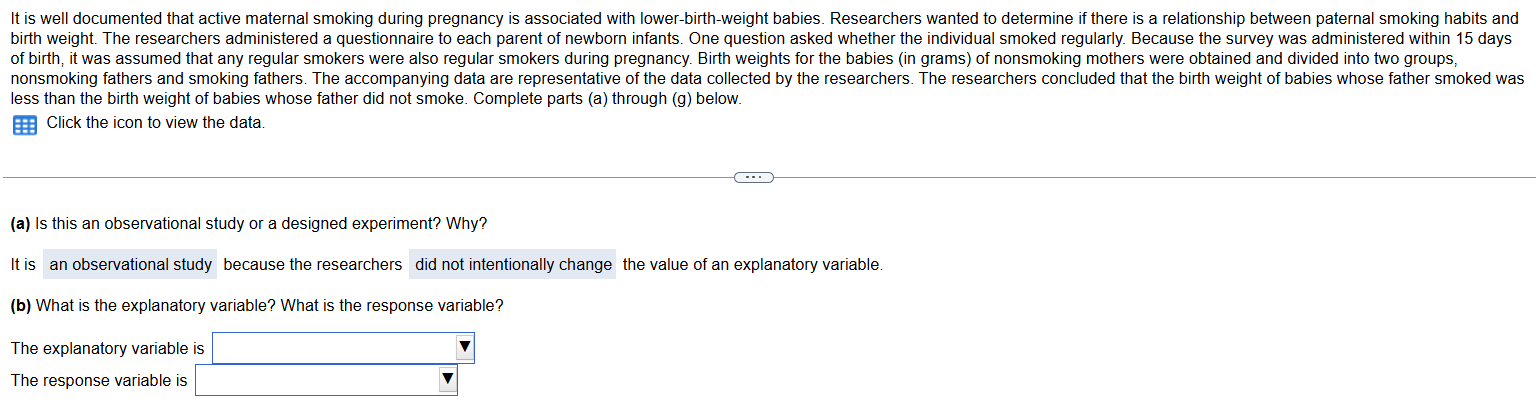Screen dimensions: 1536x406
Task: Click the response variable dropdown arrow
Action: tap(447, 380)
